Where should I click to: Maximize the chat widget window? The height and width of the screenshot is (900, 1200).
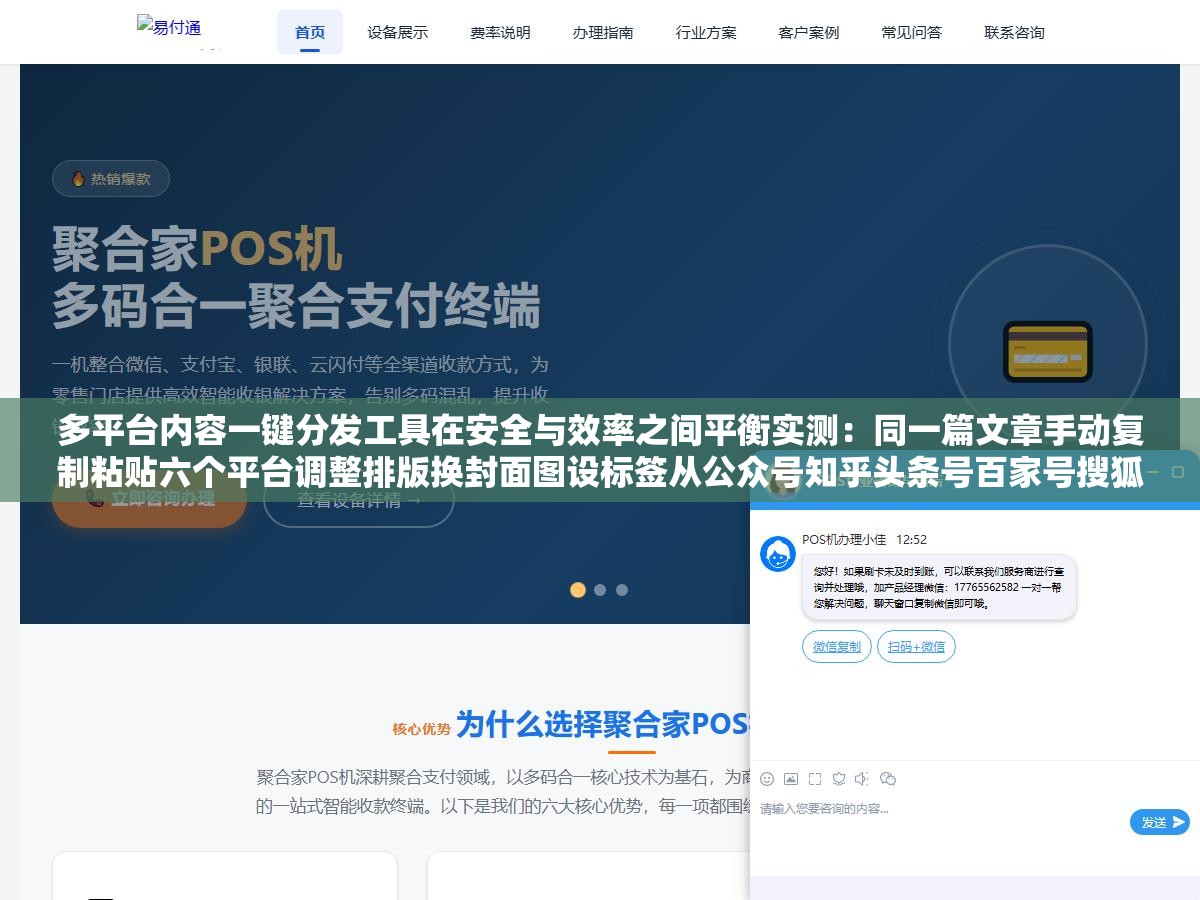pyautogui.click(x=1178, y=470)
